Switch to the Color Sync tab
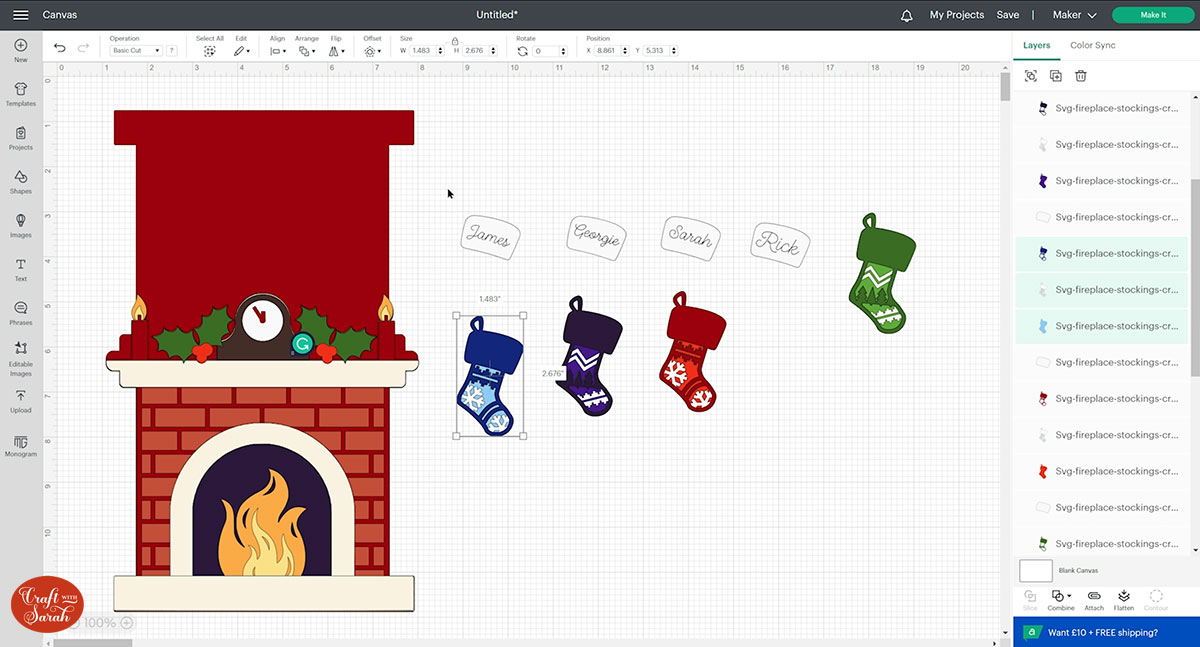Image resolution: width=1200 pixels, height=647 pixels. [x=1092, y=45]
